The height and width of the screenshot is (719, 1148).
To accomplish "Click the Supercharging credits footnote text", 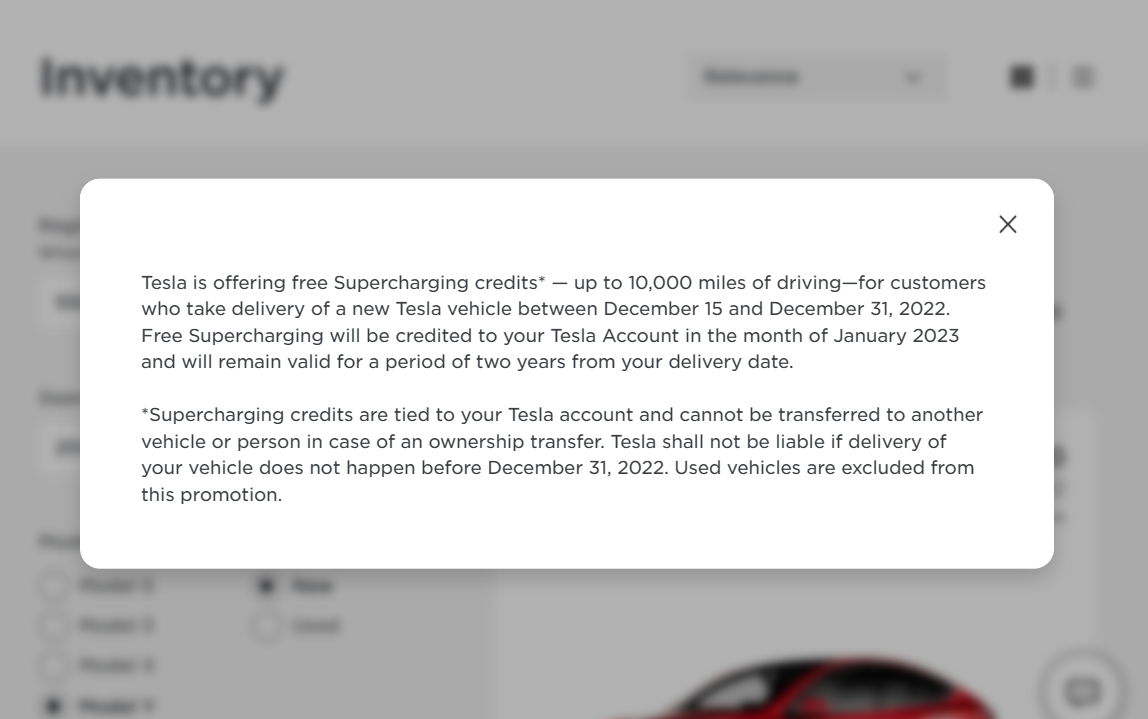I will (562, 454).
